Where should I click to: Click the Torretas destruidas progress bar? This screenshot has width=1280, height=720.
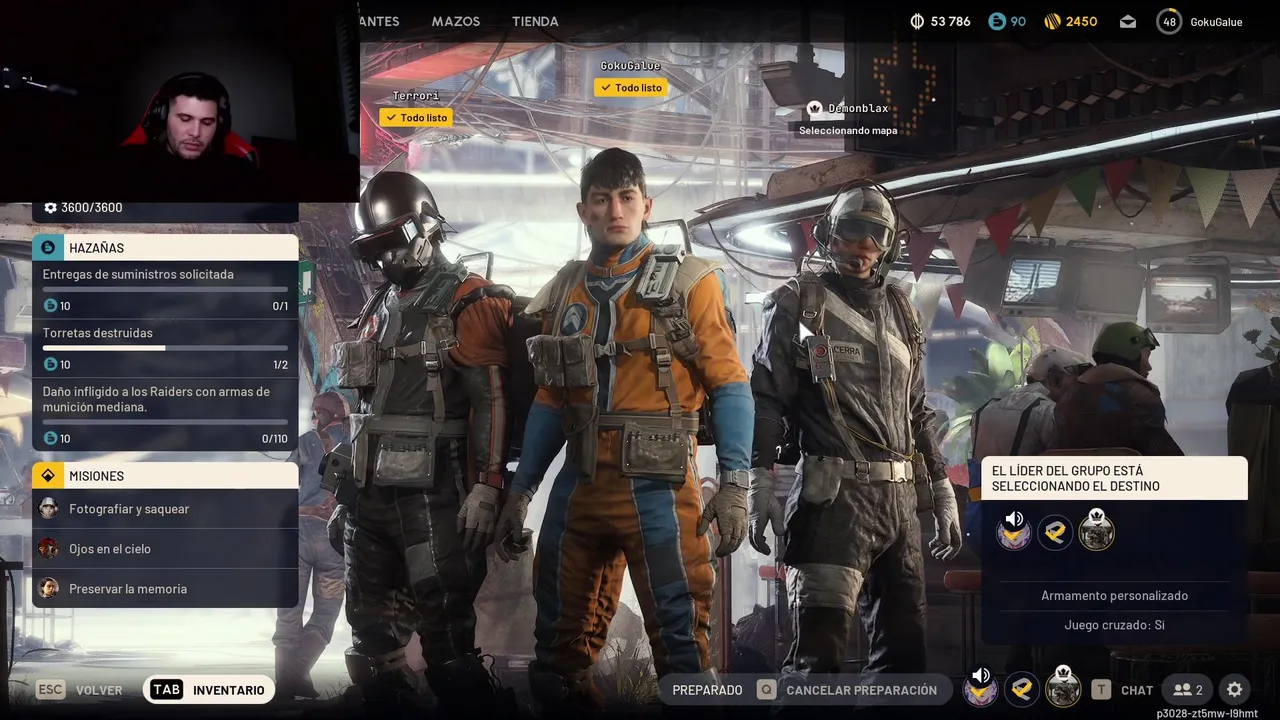point(165,348)
